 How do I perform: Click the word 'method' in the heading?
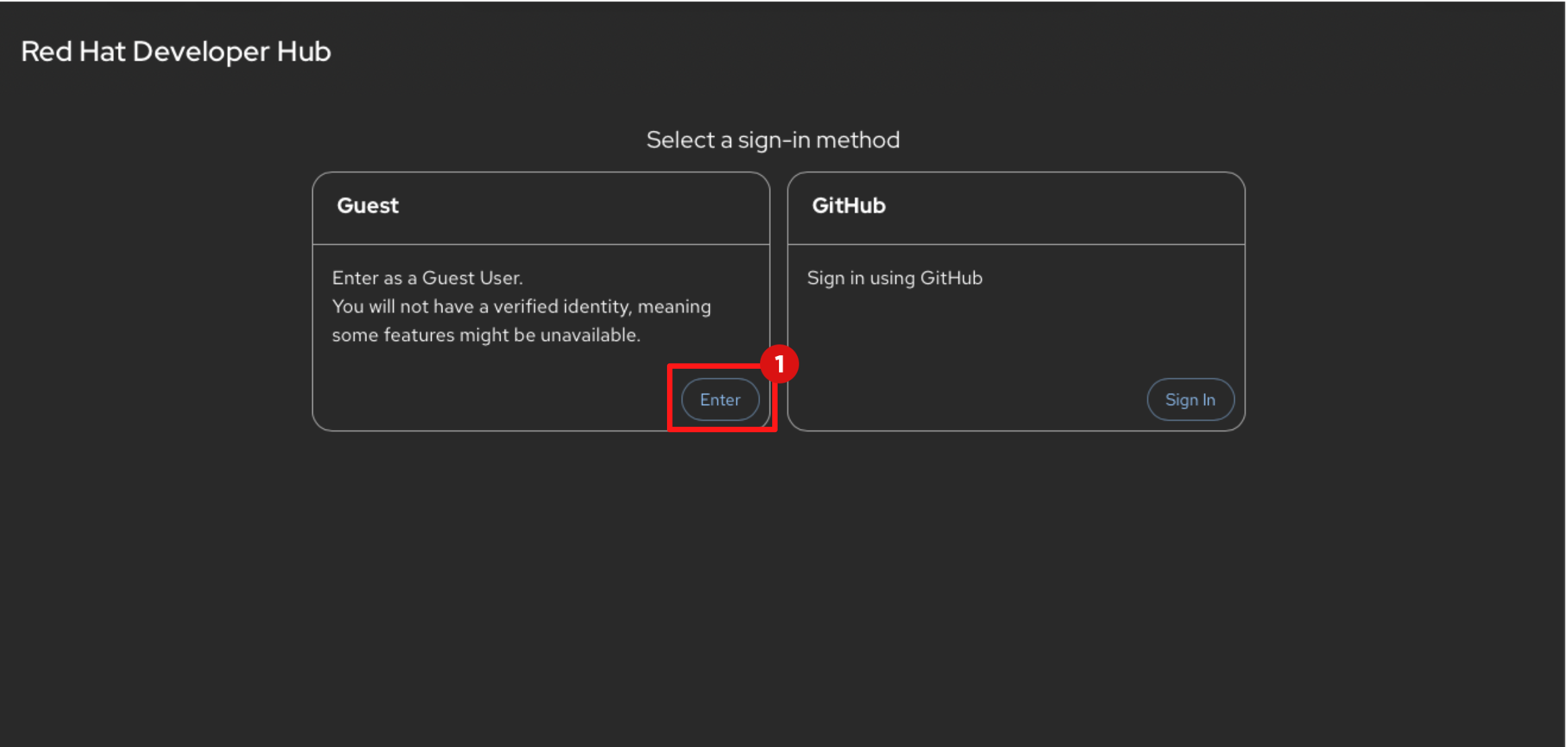(858, 140)
